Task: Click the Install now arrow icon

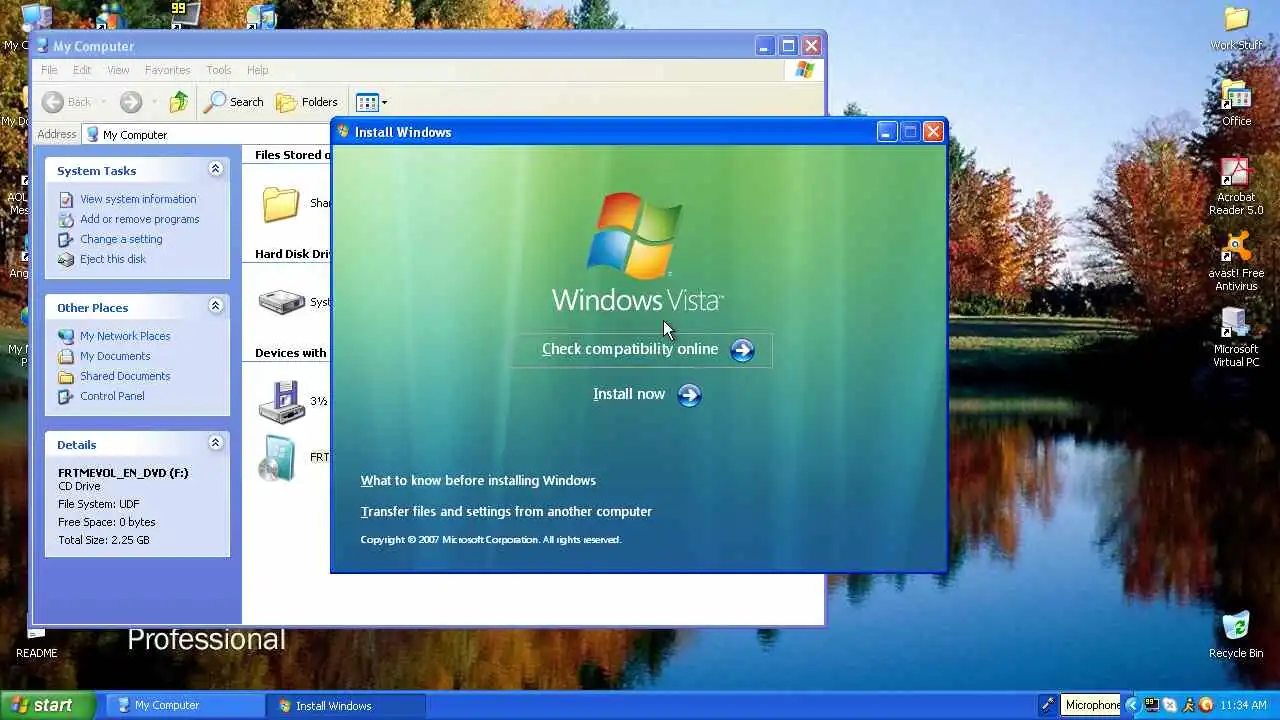Action: [689, 395]
